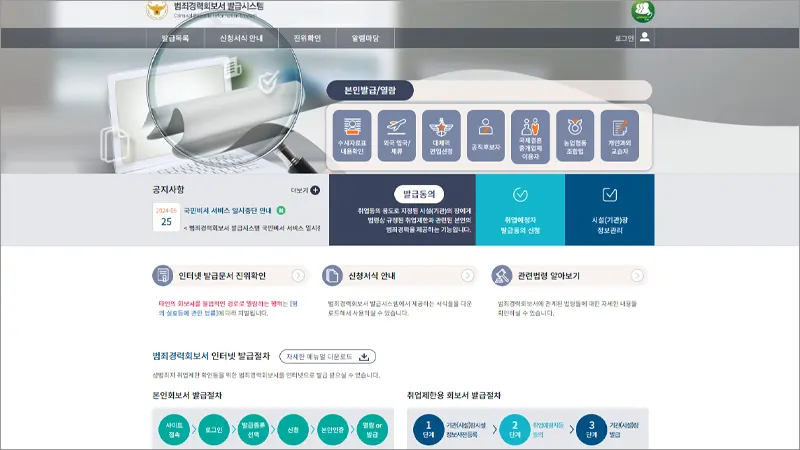800x450 pixels.
Task: Click the police emblem logo in header
Action: 157,10
